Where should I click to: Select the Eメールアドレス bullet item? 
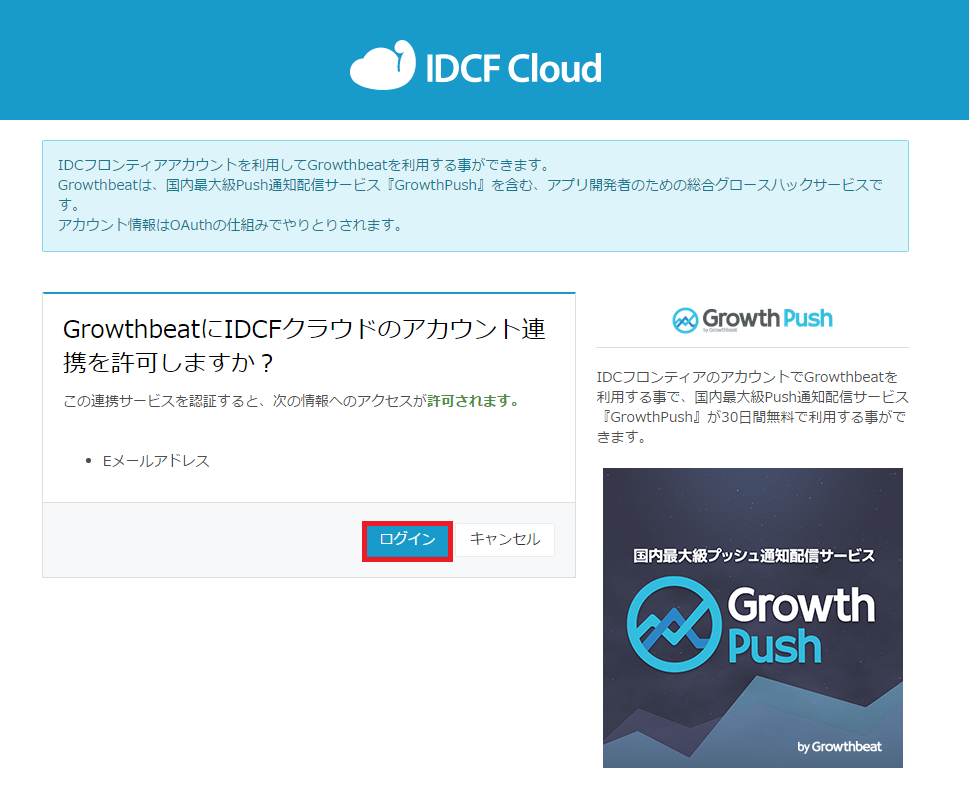coord(156,461)
